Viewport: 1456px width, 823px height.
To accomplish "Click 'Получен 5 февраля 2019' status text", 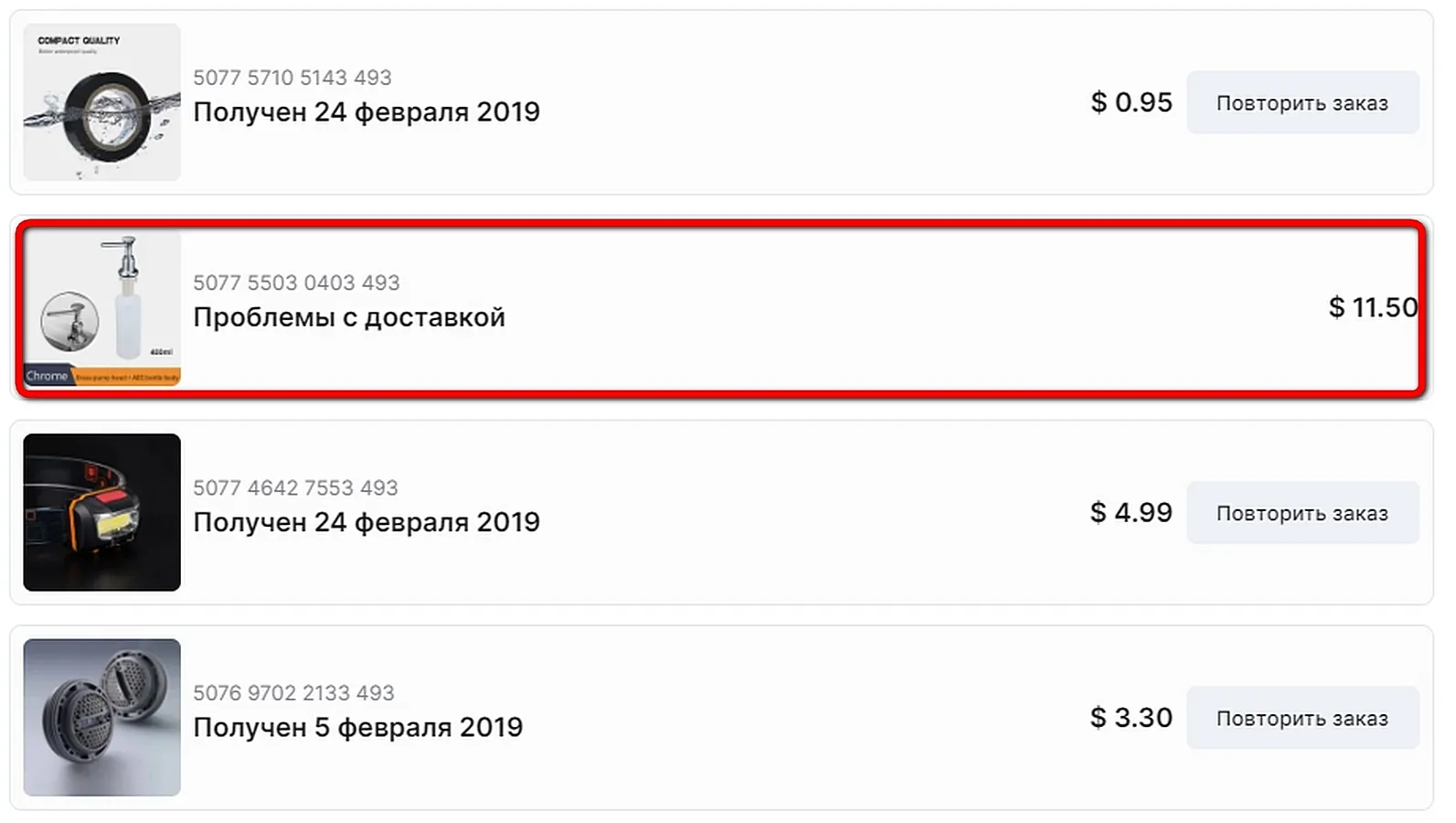I will [x=357, y=727].
